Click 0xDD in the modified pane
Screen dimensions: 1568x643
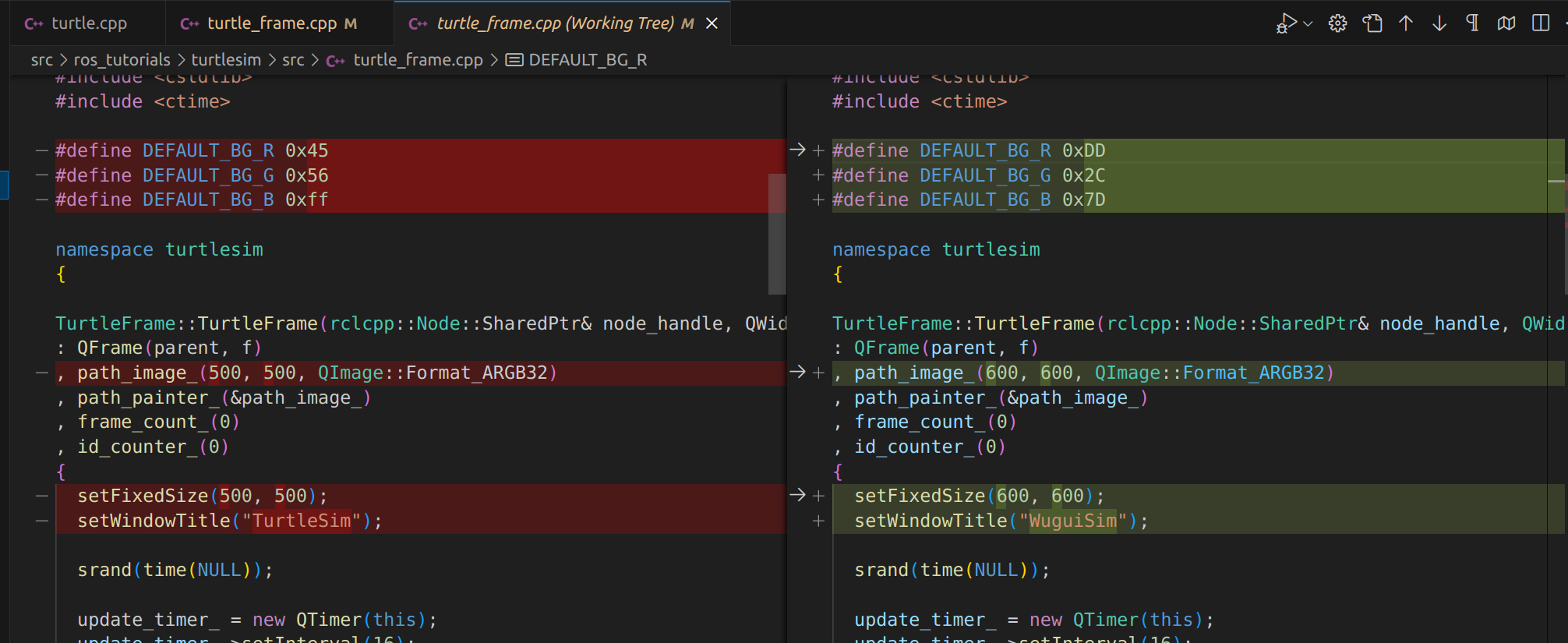click(1083, 150)
